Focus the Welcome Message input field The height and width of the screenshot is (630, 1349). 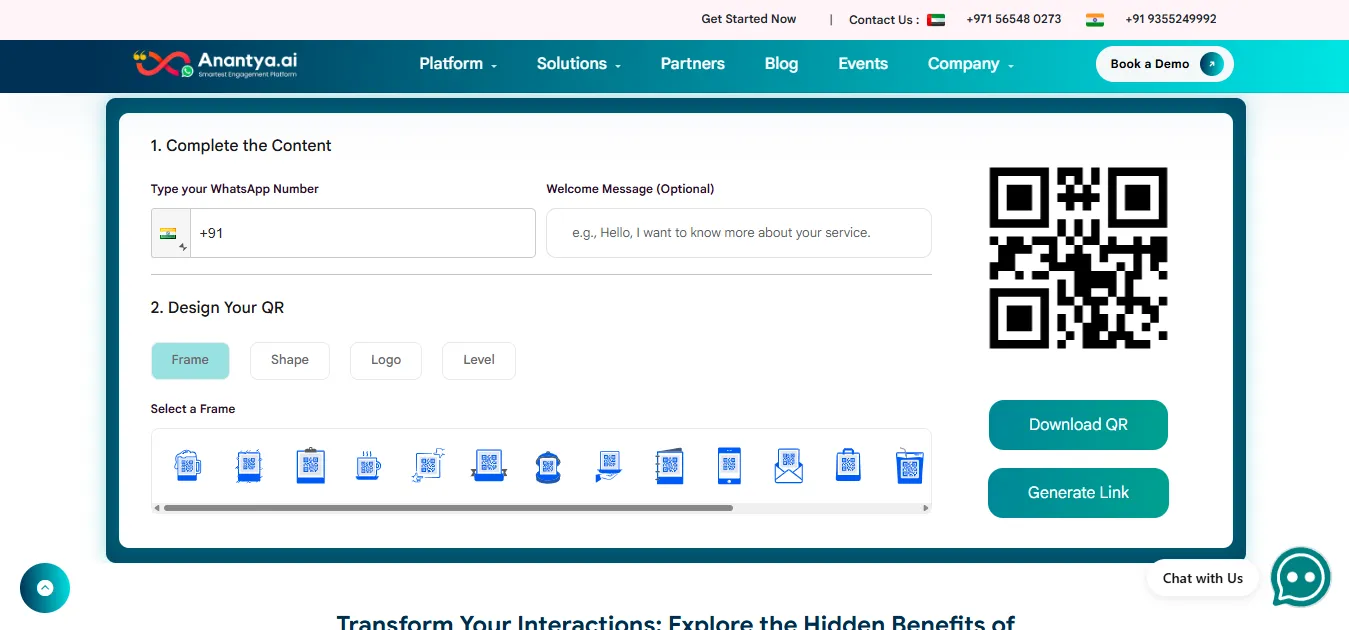(739, 233)
